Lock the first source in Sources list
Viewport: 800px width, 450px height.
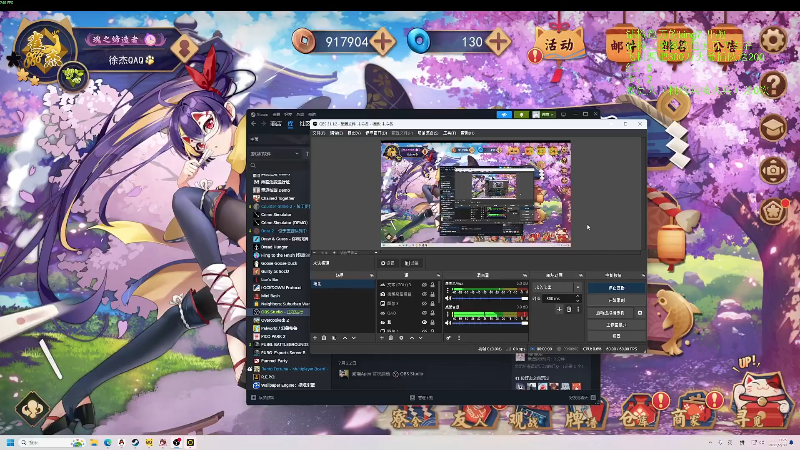433,285
